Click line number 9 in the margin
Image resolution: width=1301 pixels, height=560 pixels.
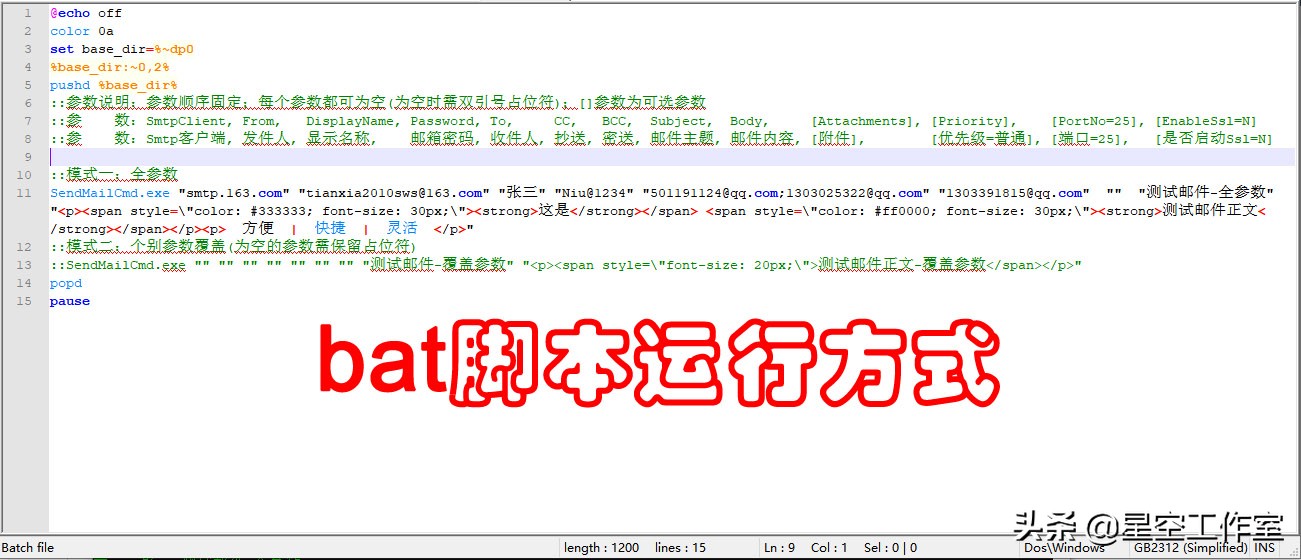(28, 157)
